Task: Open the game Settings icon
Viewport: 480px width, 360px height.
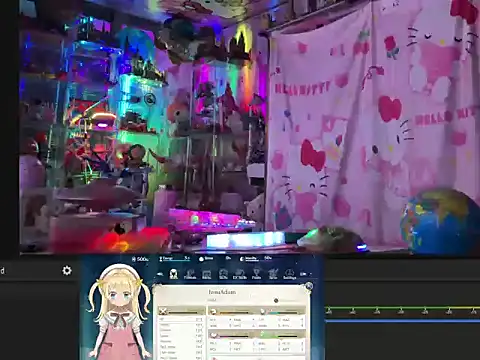Action: pyautogui.click(x=289, y=274)
